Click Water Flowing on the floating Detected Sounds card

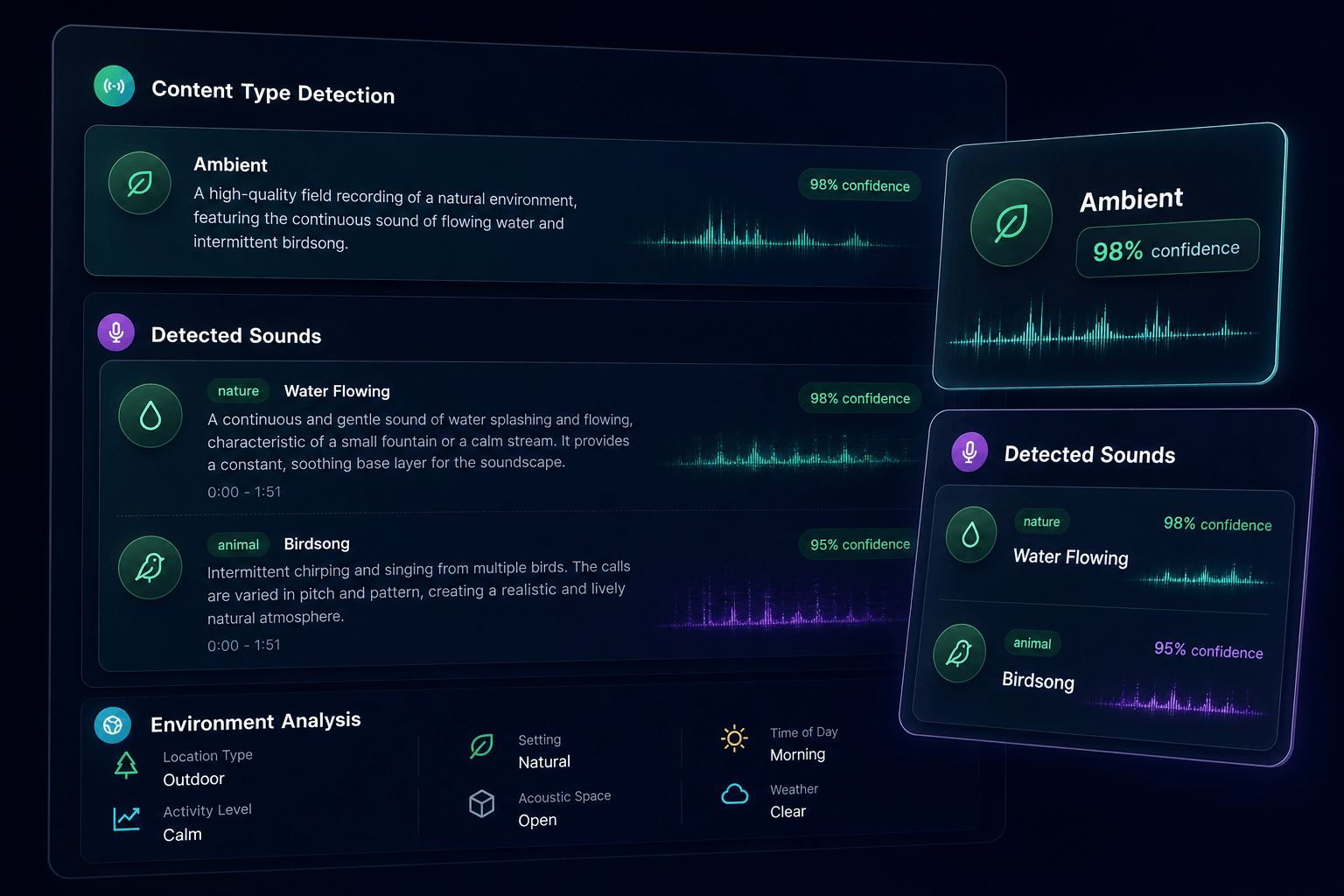coord(1071,556)
